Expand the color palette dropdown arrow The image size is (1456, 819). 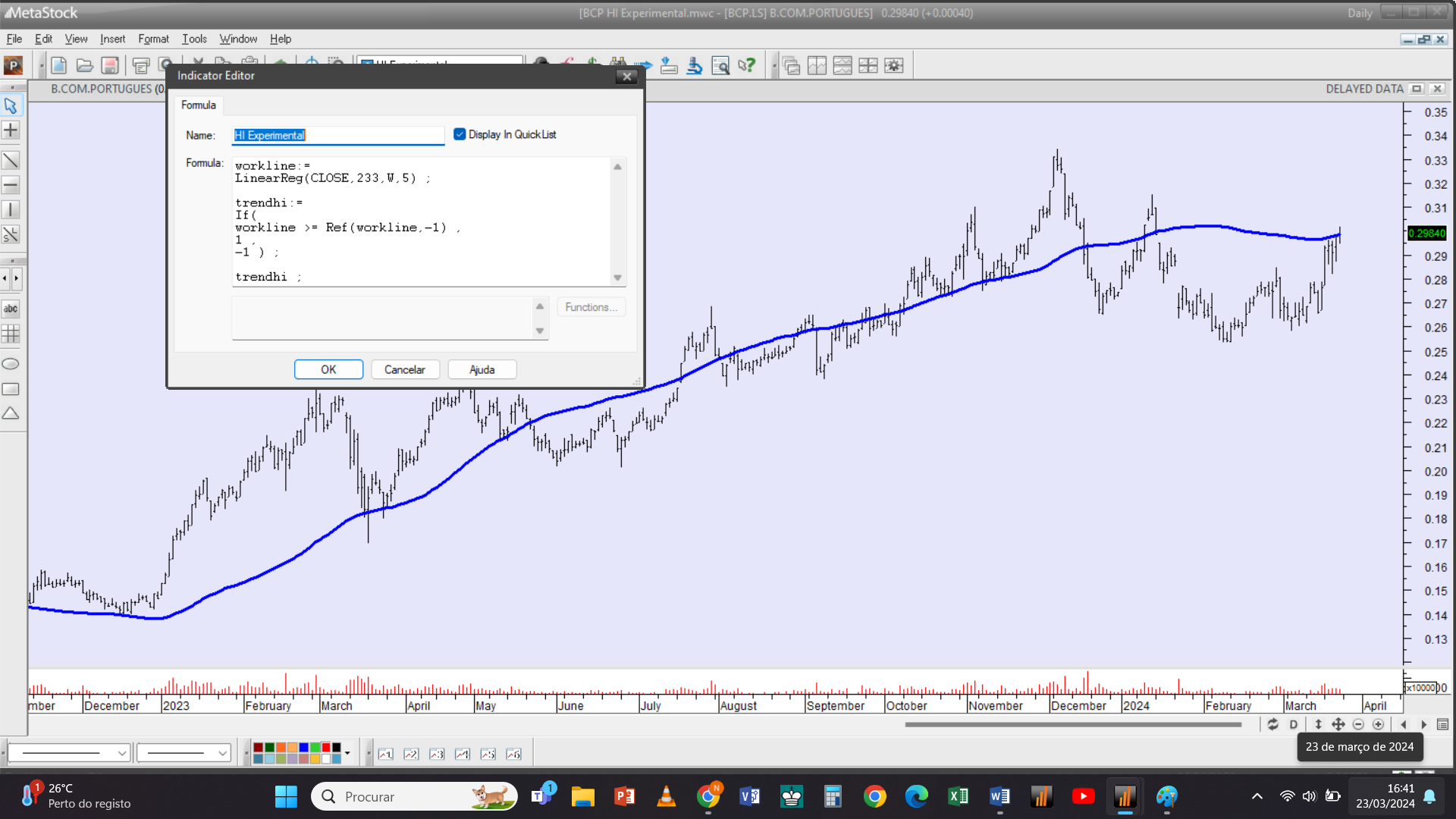[347, 753]
